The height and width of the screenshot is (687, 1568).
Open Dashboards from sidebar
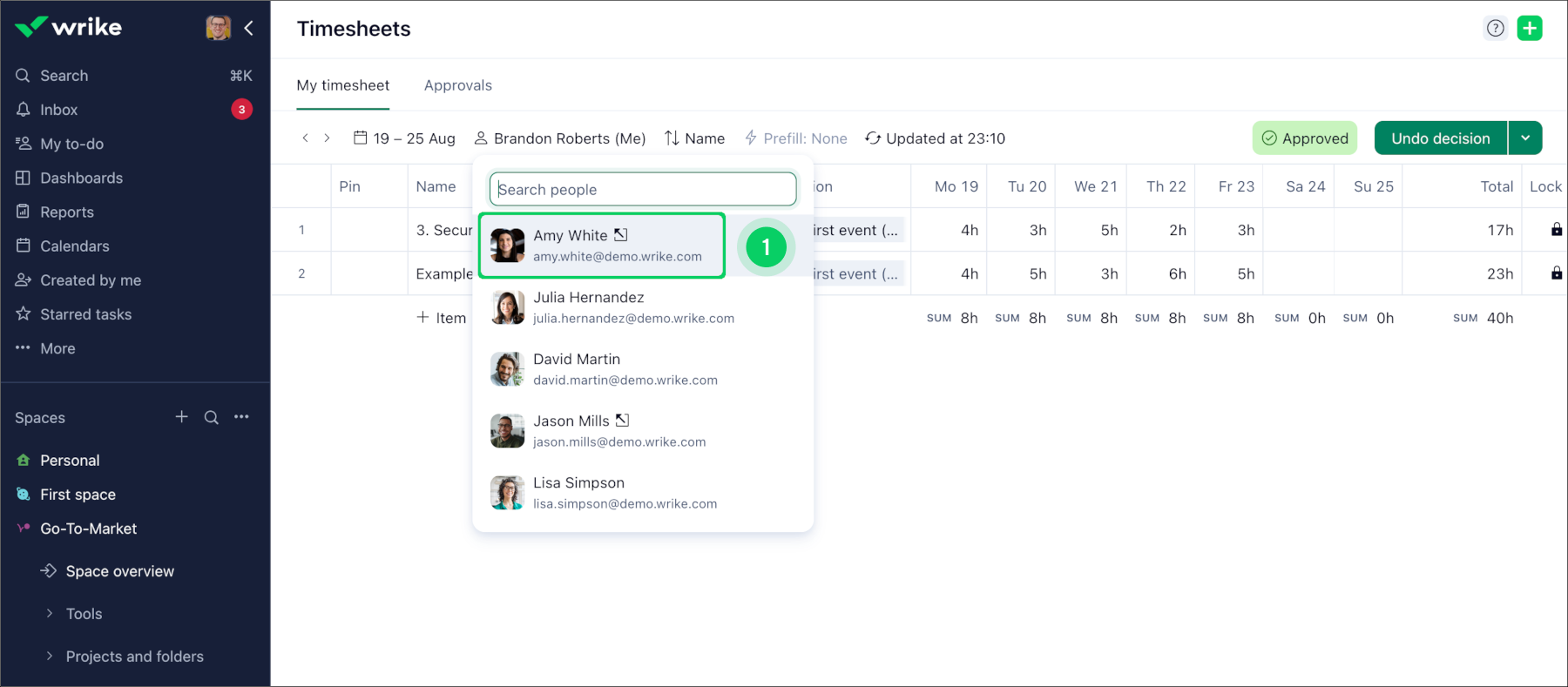81,178
